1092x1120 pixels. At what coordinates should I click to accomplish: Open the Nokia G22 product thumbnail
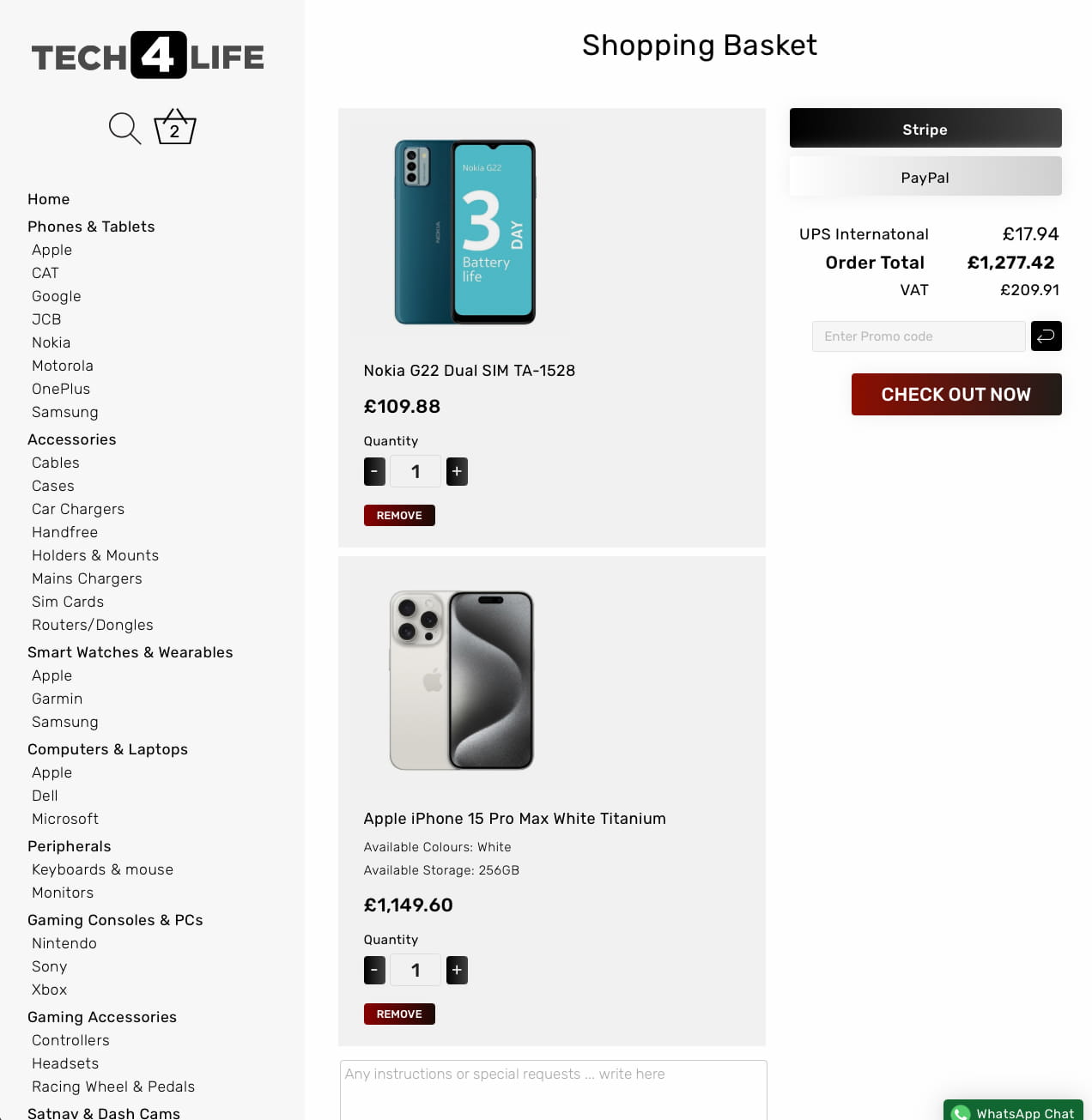point(464,232)
